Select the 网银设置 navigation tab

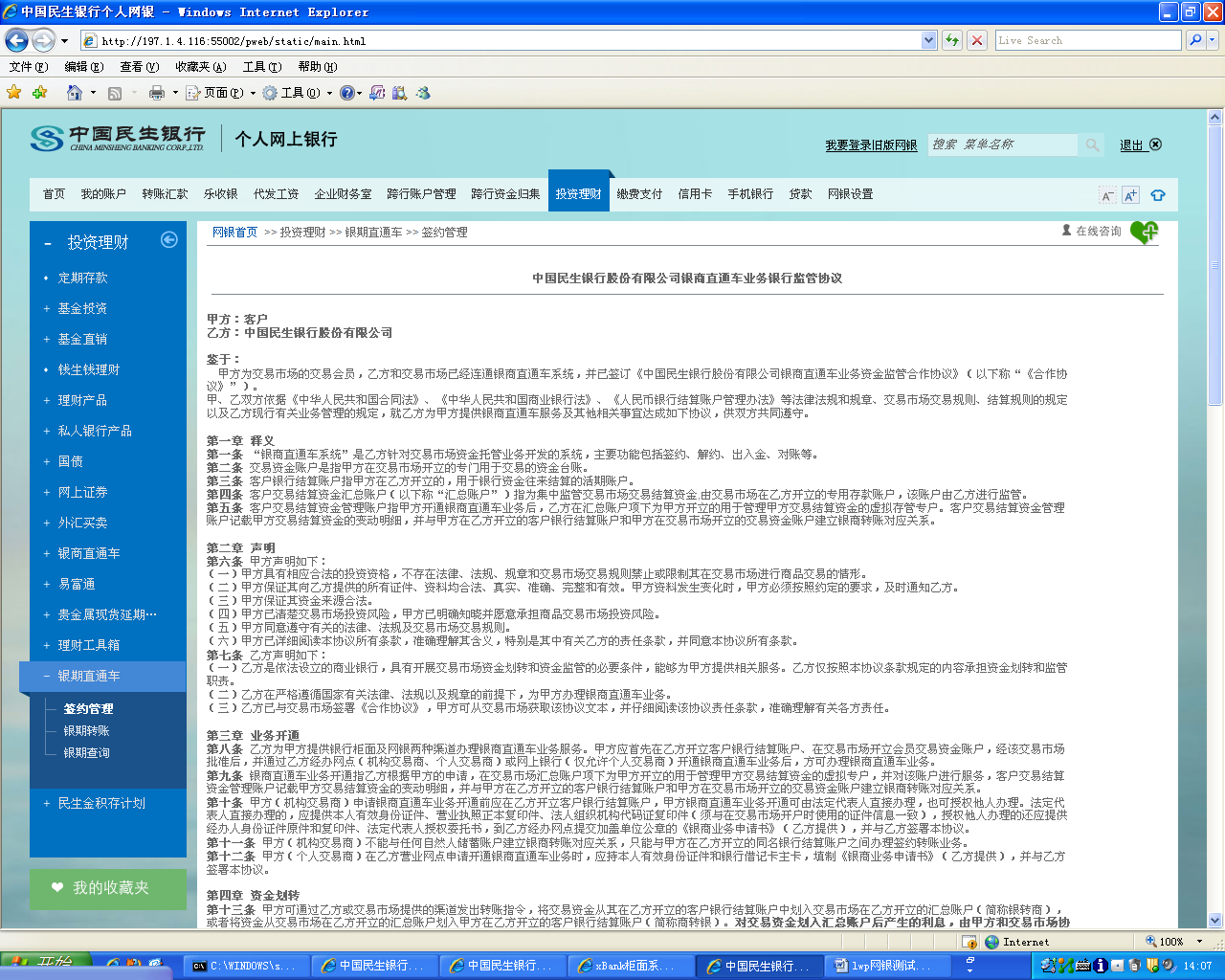850,194
